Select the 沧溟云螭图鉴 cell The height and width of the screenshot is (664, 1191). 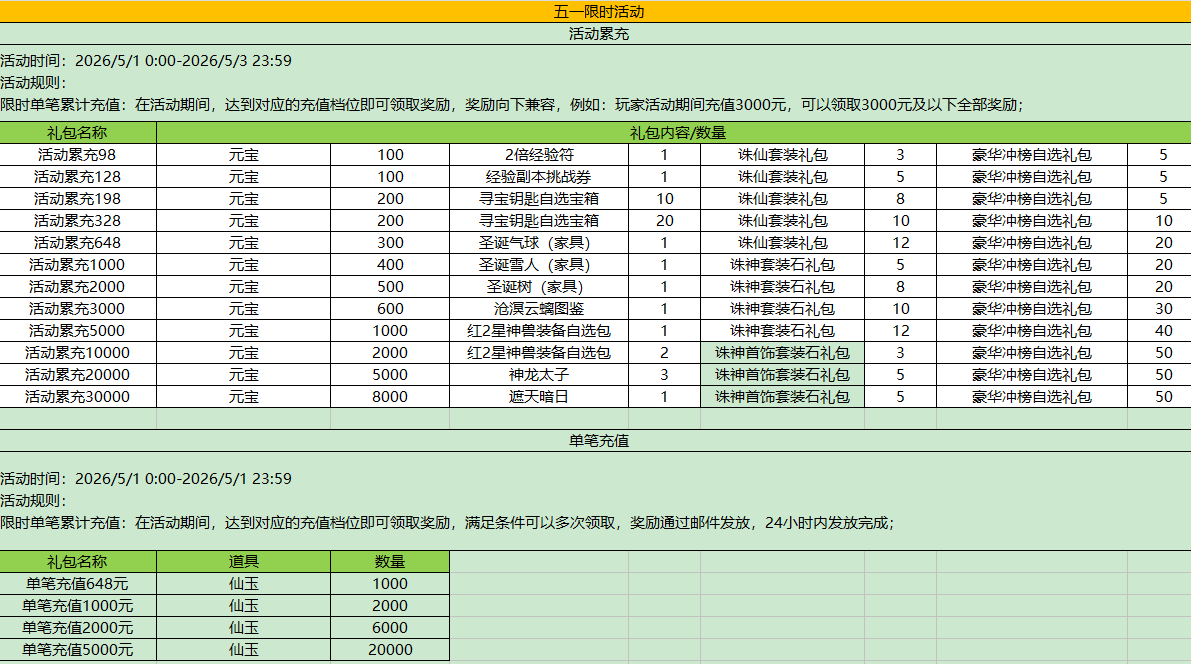coord(539,309)
